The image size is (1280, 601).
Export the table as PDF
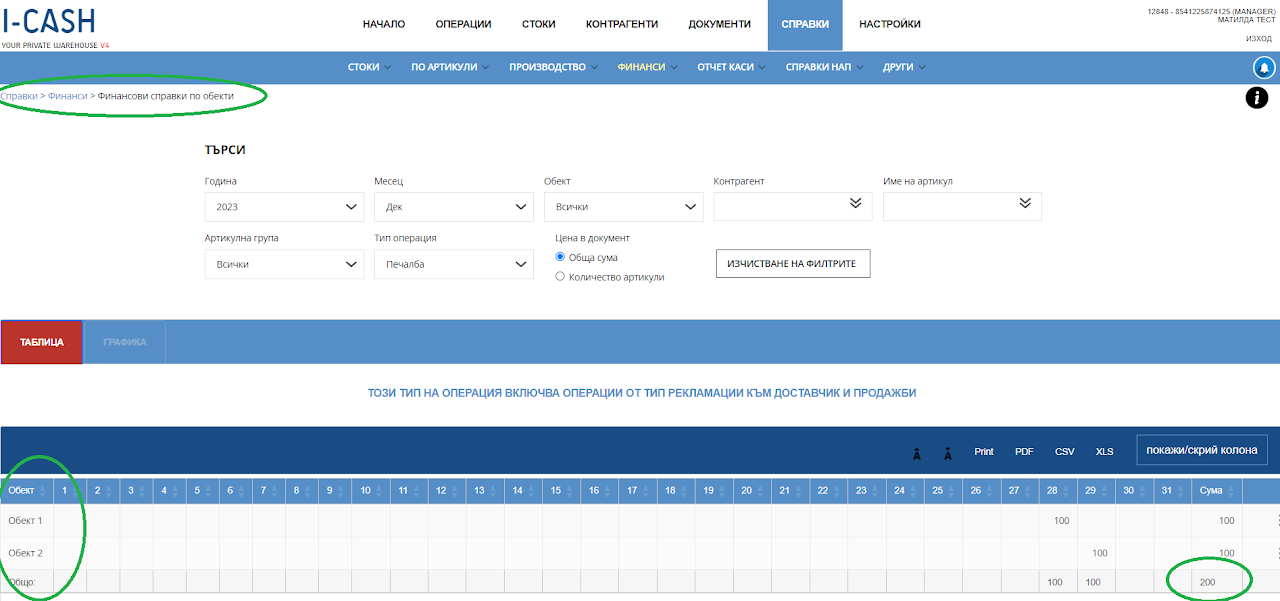pyautogui.click(x=1024, y=452)
